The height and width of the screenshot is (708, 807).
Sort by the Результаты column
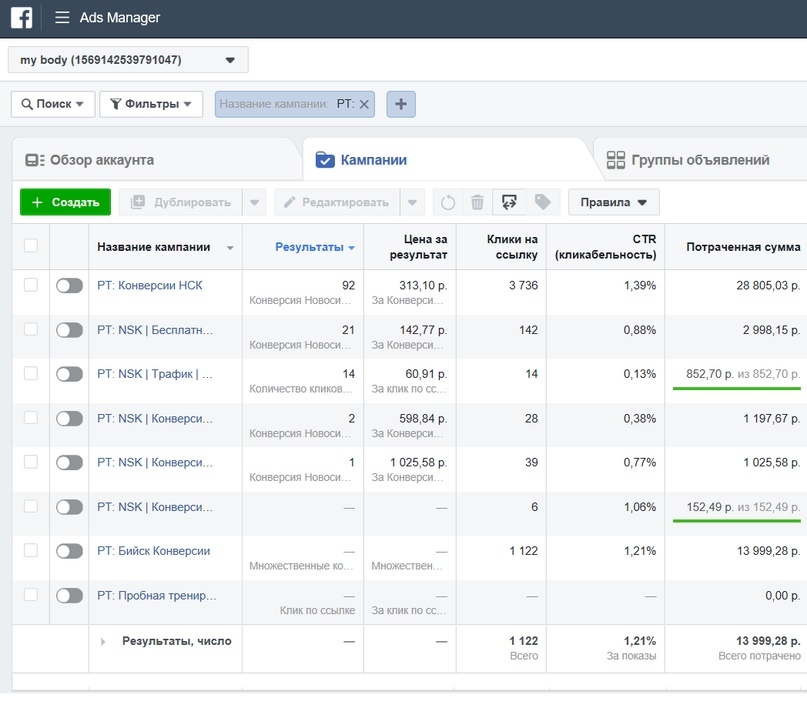(314, 247)
